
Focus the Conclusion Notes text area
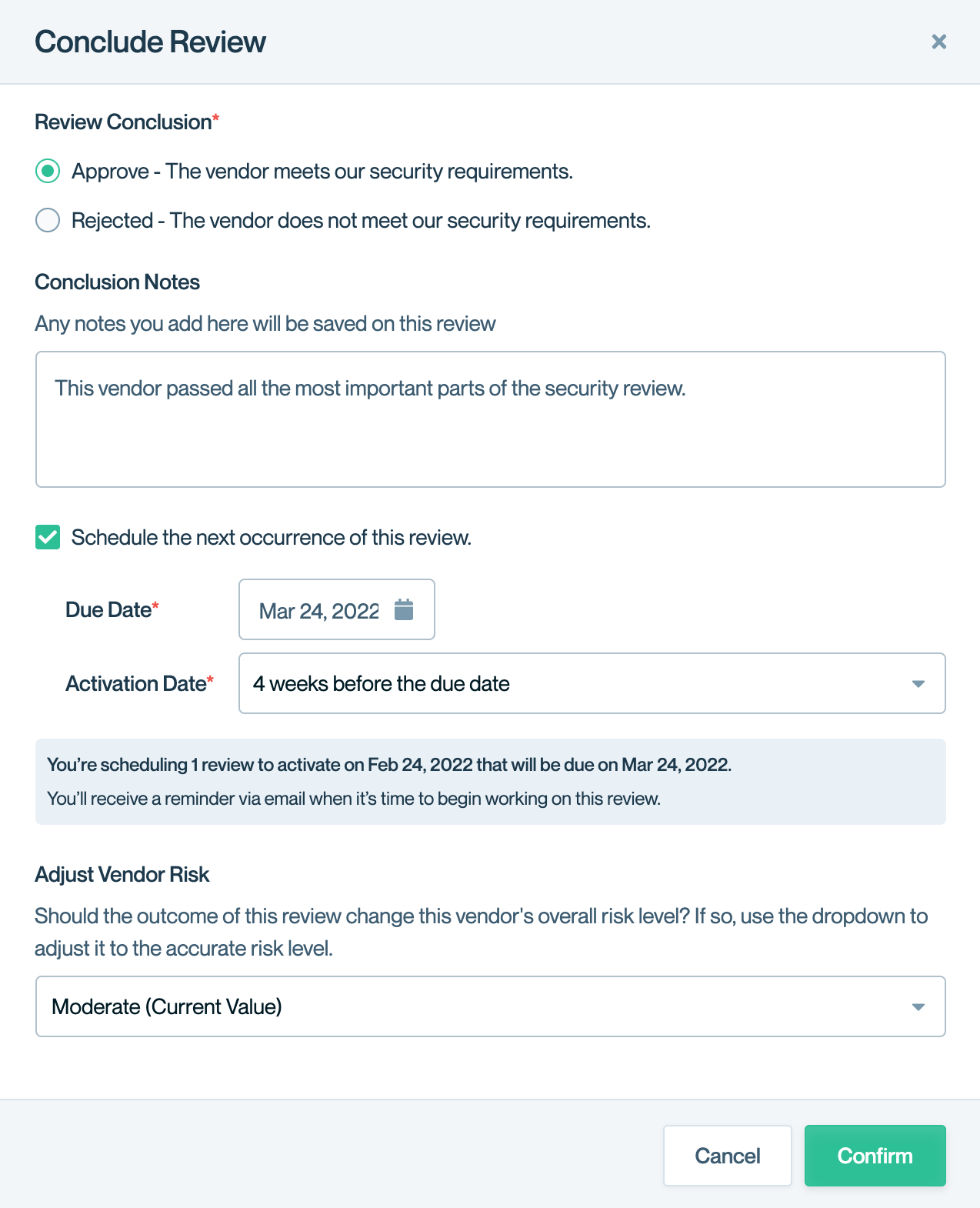(x=490, y=419)
